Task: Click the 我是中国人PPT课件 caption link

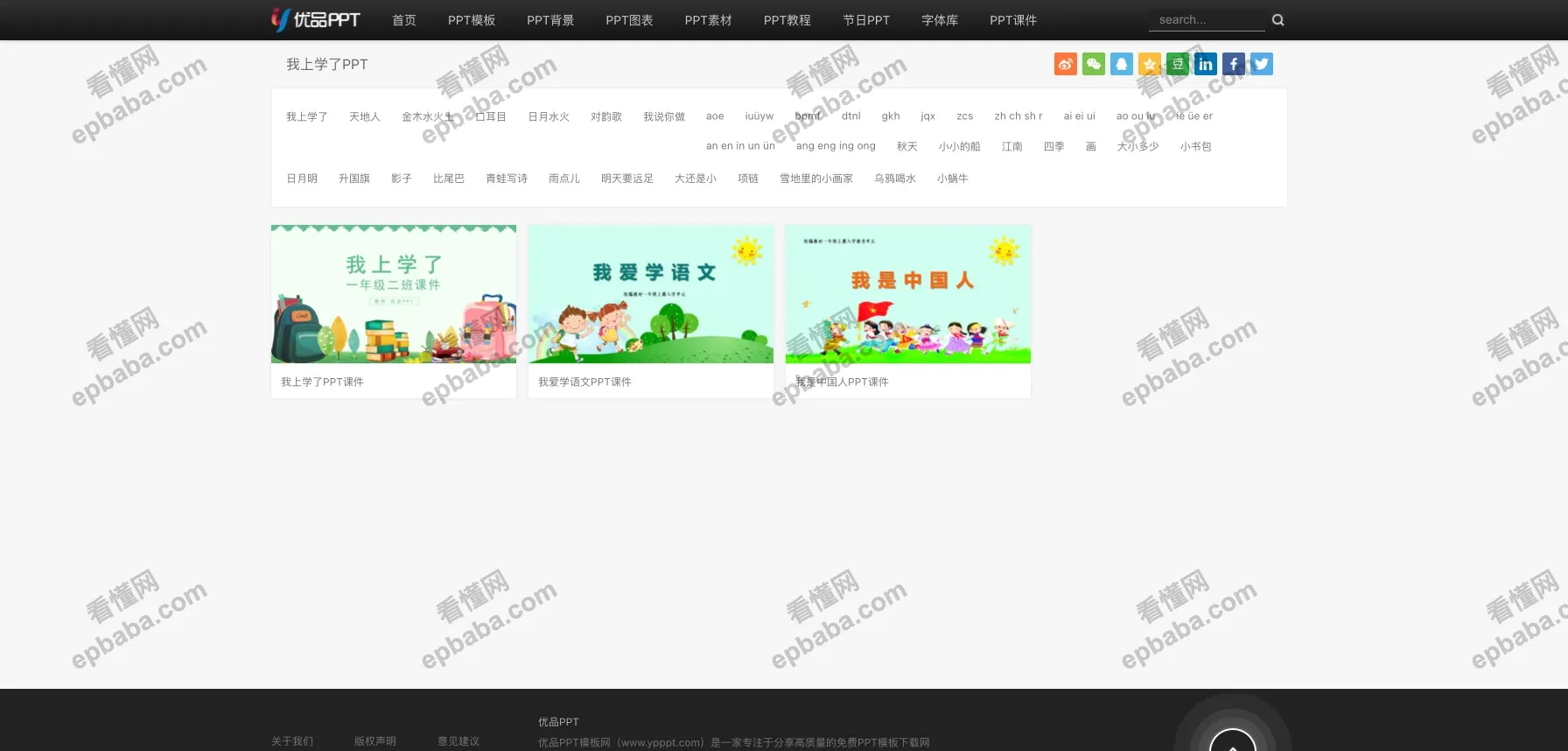Action: (842, 382)
